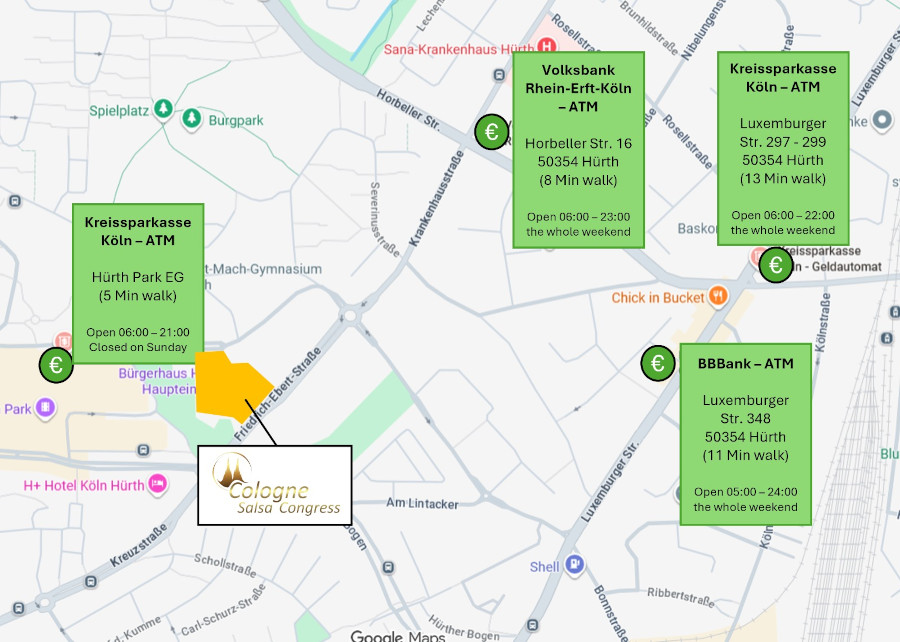
Task: Click the euro marker beside Kreissparkasse Geldautomat label
Action: (x=775, y=265)
